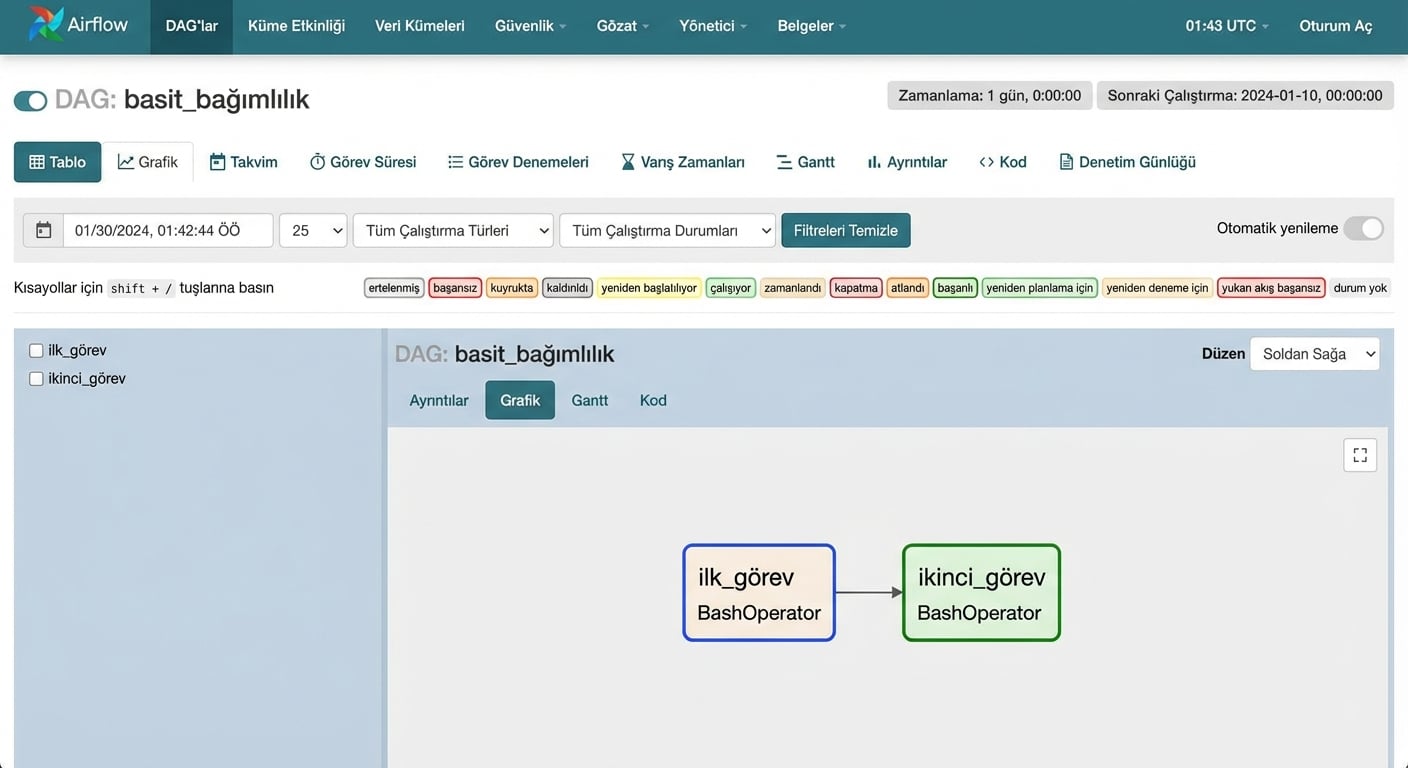
Task: Open the Düzen Soldan Sağa dropdown
Action: (x=1314, y=354)
